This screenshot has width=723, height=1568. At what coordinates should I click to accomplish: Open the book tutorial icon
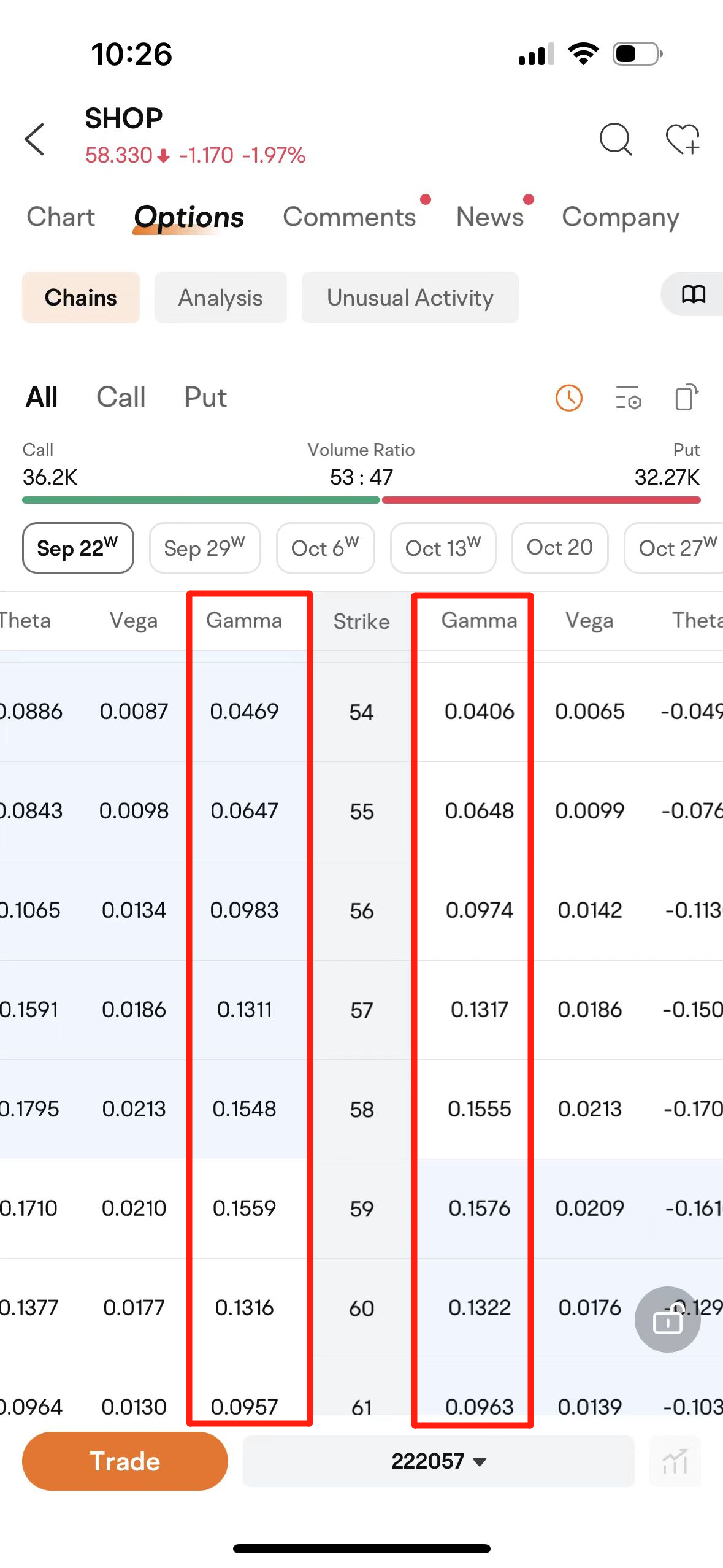pos(693,294)
